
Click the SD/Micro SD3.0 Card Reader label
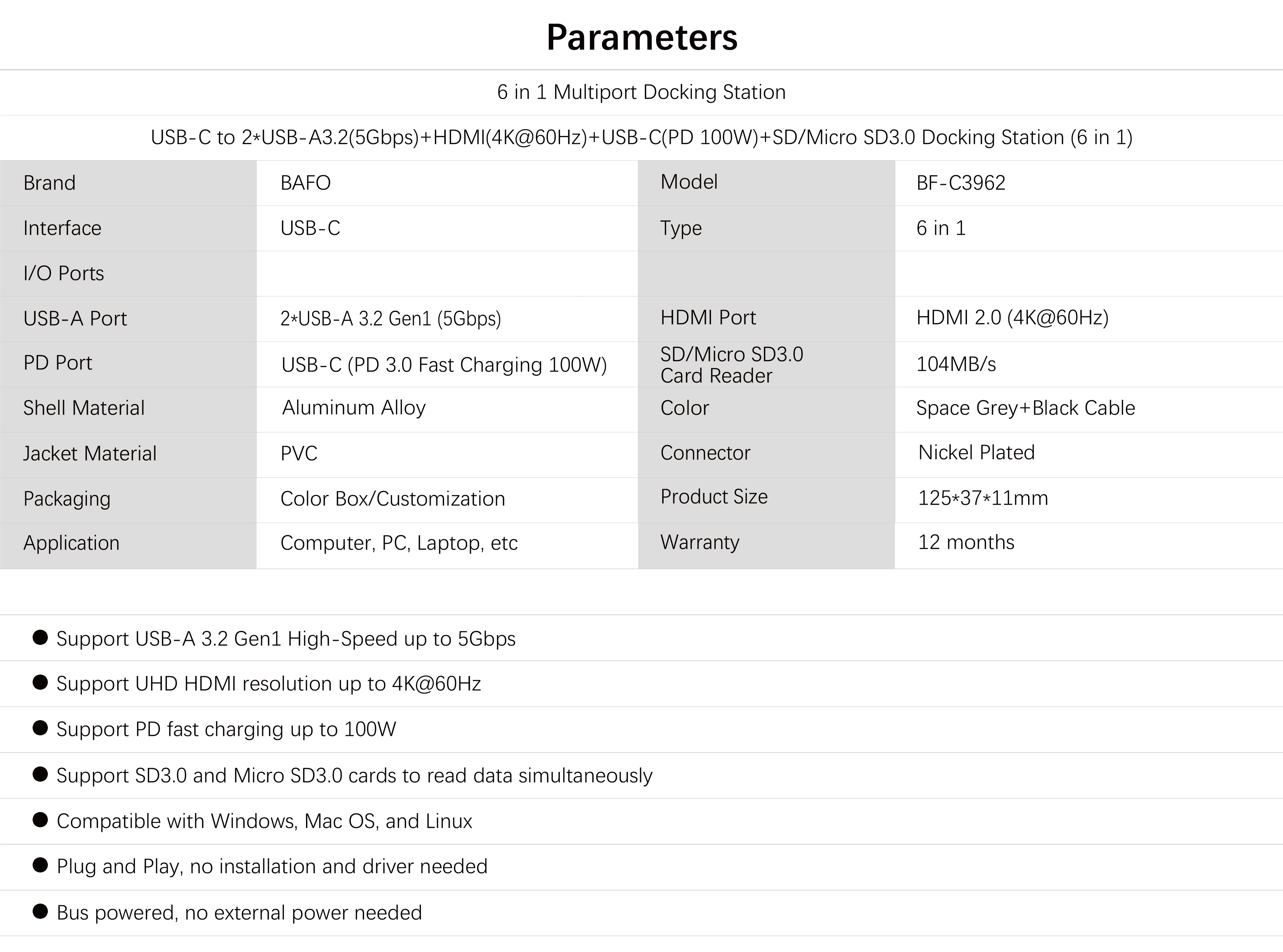tap(731, 364)
